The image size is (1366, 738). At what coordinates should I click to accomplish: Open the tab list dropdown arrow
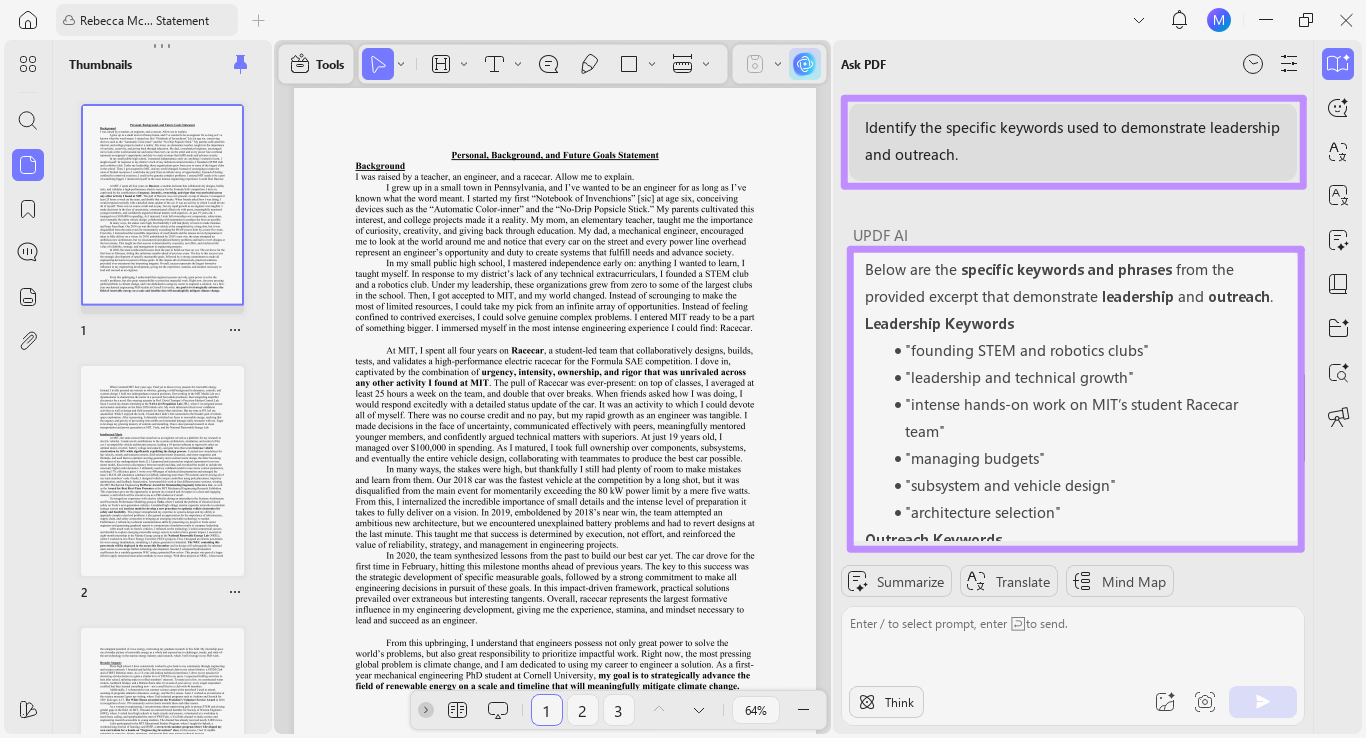click(x=1139, y=20)
